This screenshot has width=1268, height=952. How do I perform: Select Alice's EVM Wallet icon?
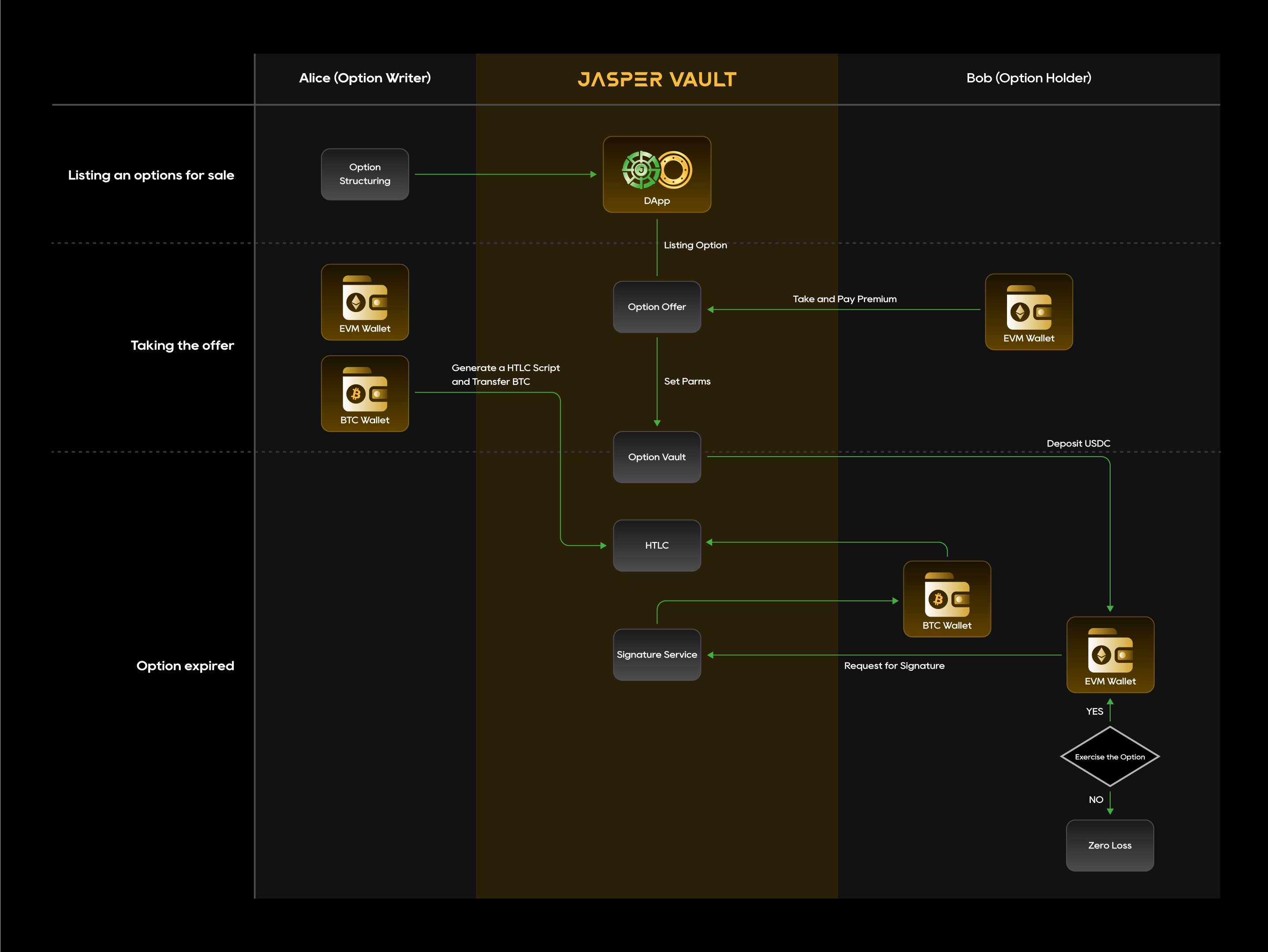coord(365,302)
